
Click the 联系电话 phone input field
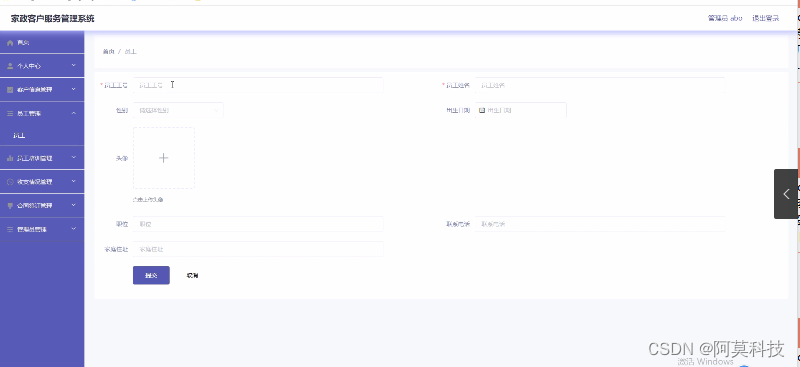600,224
